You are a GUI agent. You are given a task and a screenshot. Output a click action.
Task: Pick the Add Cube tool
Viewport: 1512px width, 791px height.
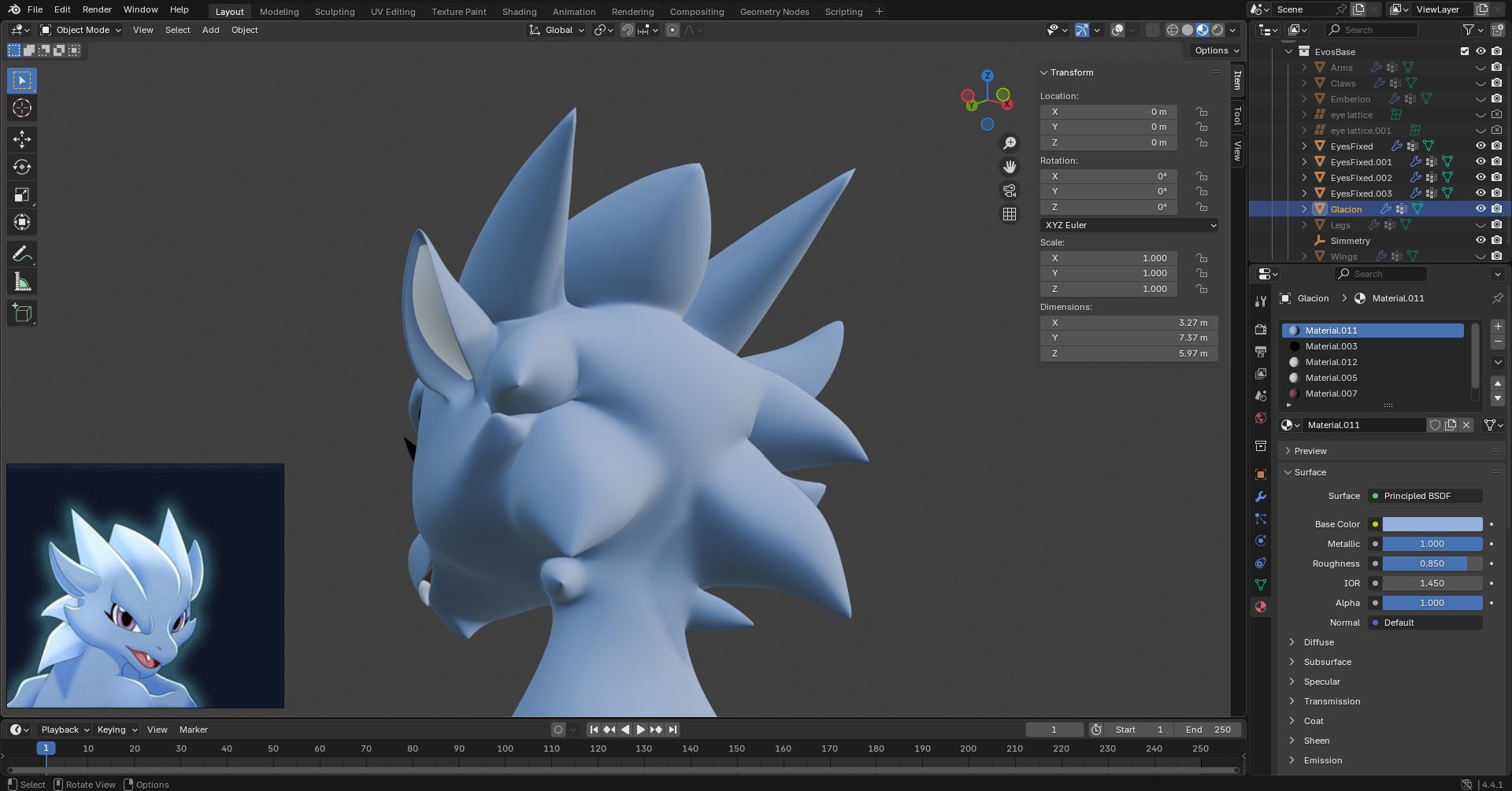(22, 312)
